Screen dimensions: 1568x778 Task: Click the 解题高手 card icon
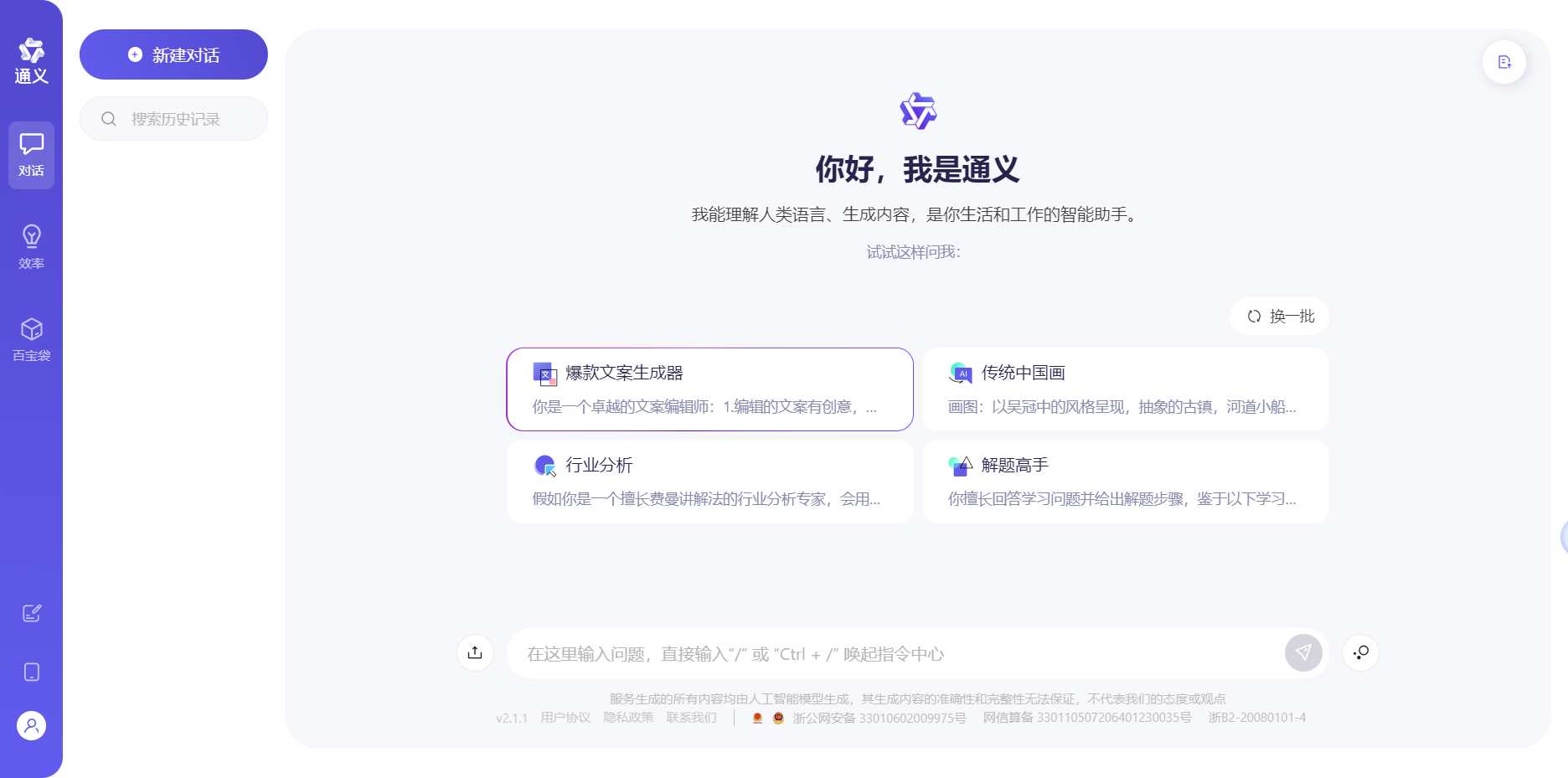click(961, 466)
